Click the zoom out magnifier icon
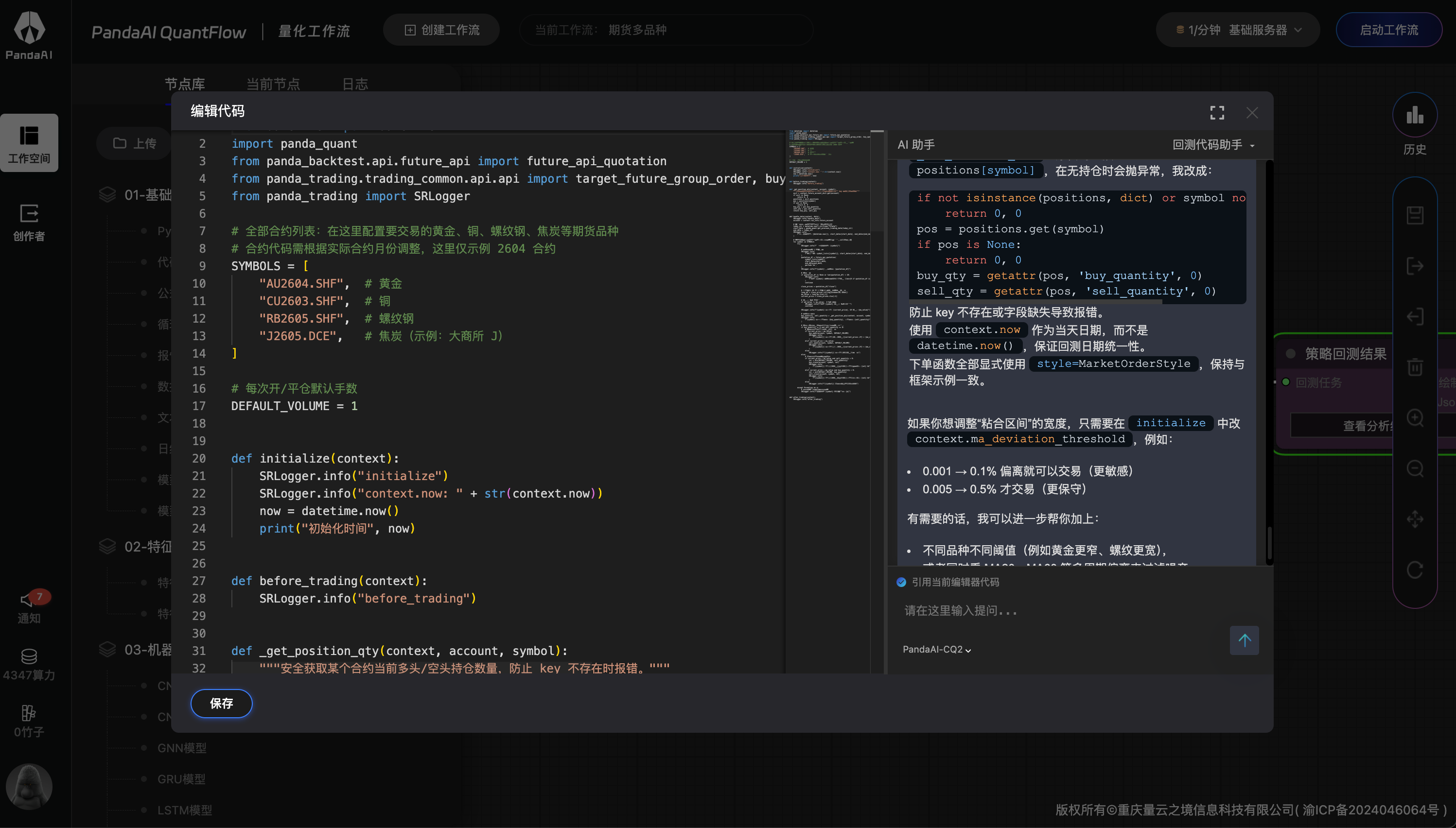 (x=1415, y=468)
